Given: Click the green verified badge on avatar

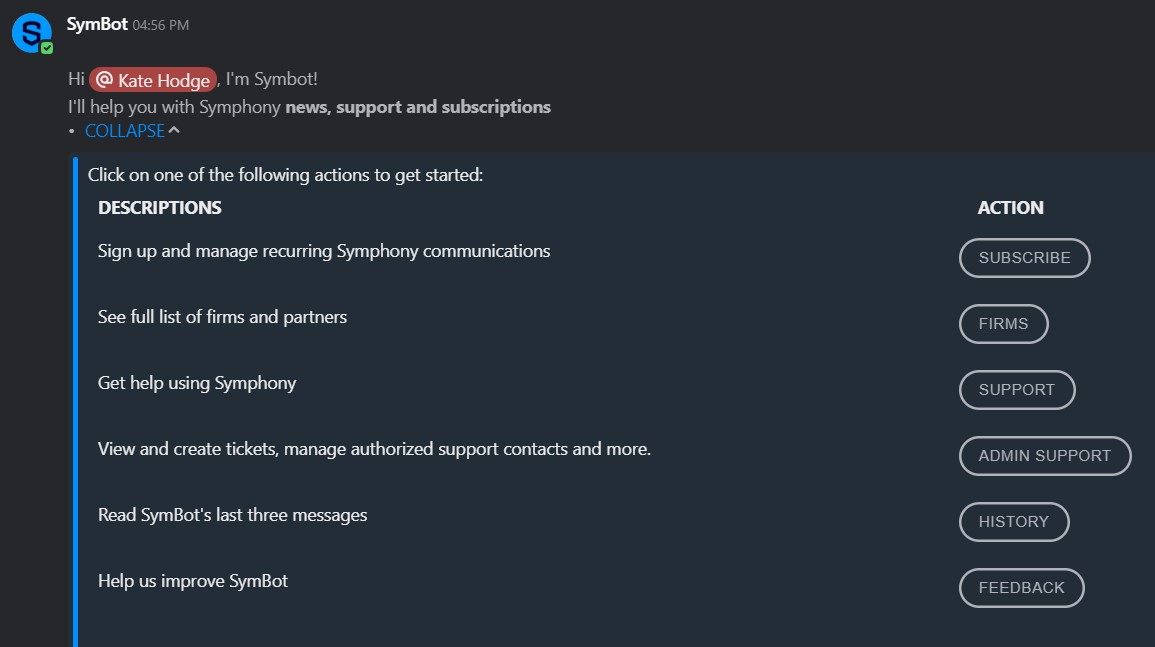Looking at the screenshot, I should 47,47.
